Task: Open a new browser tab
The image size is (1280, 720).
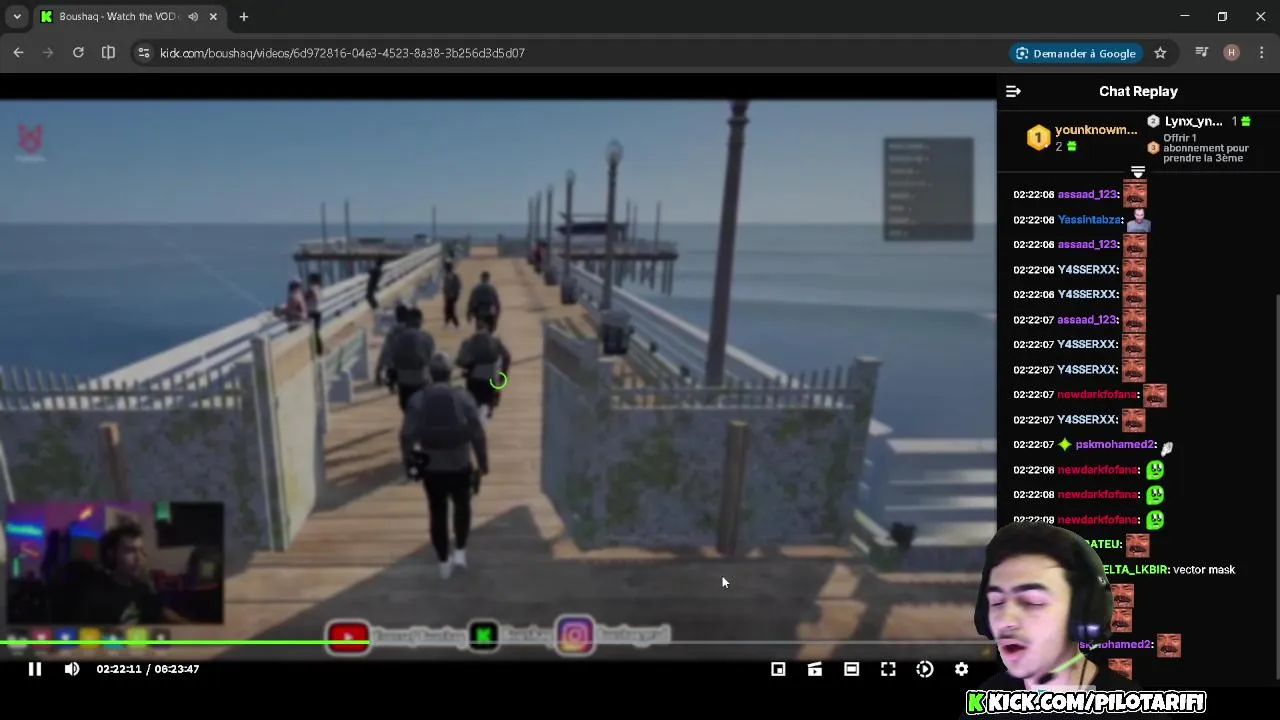Action: [243, 16]
